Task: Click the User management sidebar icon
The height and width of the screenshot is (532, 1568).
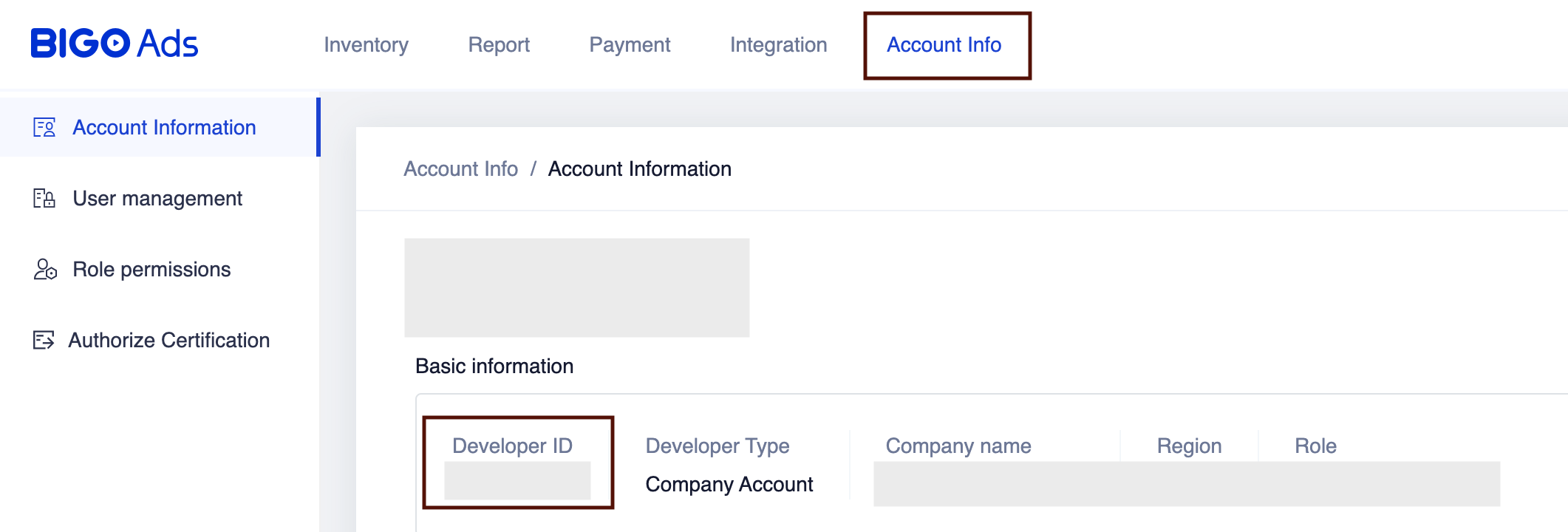Action: 44,199
